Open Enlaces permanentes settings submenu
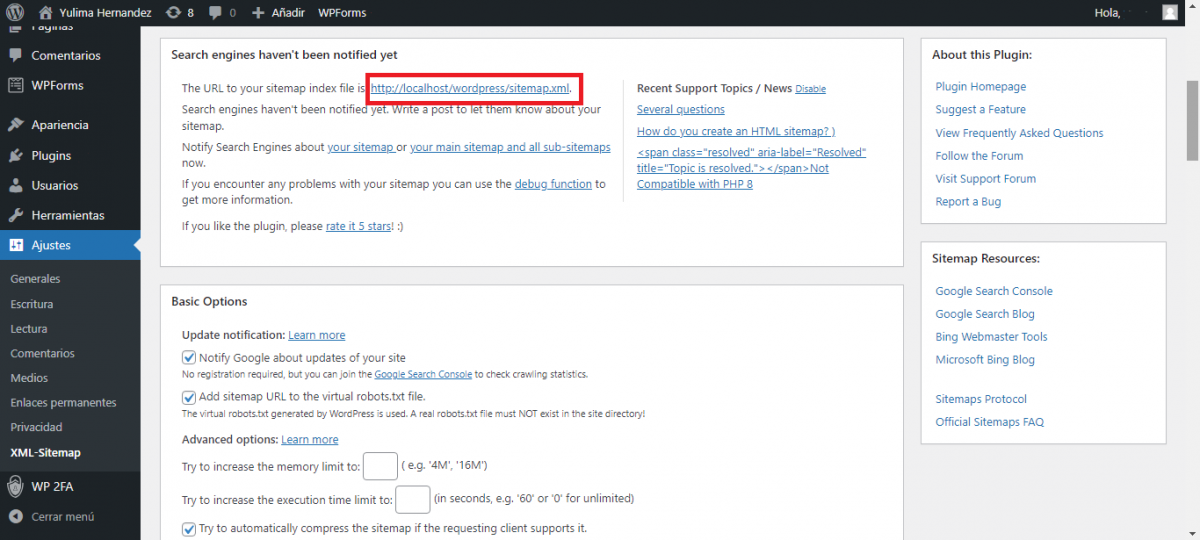This screenshot has width=1200, height=540. (x=63, y=402)
